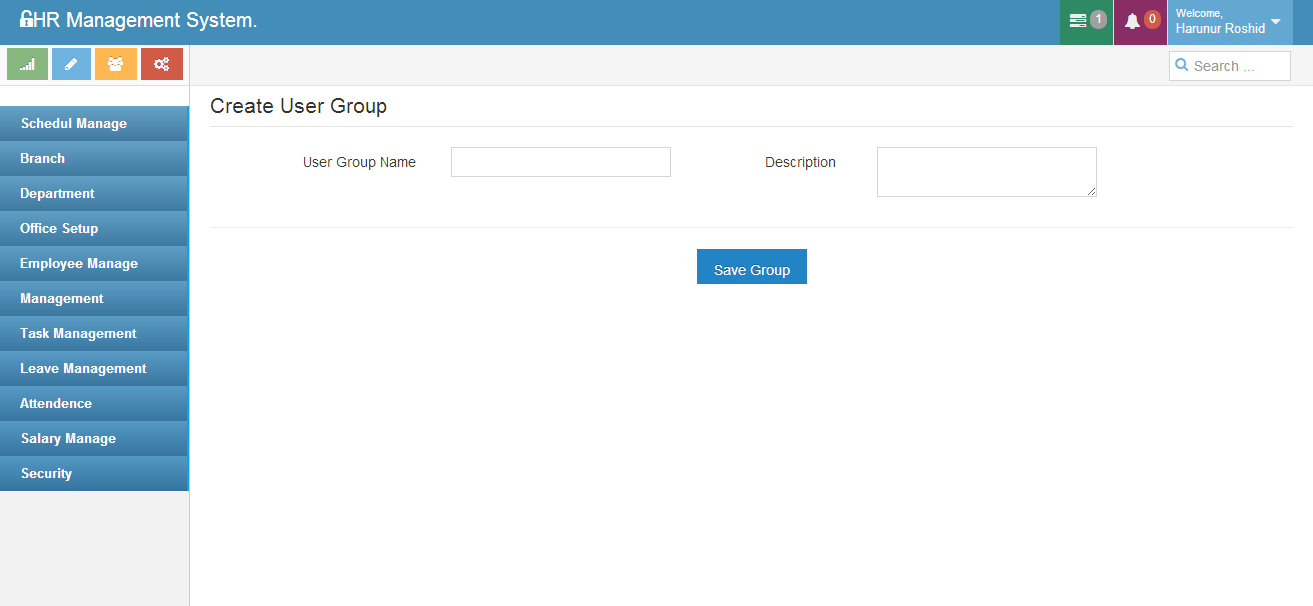Open the red settings gears shortcut
The width and height of the screenshot is (1313, 606).
(x=161, y=64)
